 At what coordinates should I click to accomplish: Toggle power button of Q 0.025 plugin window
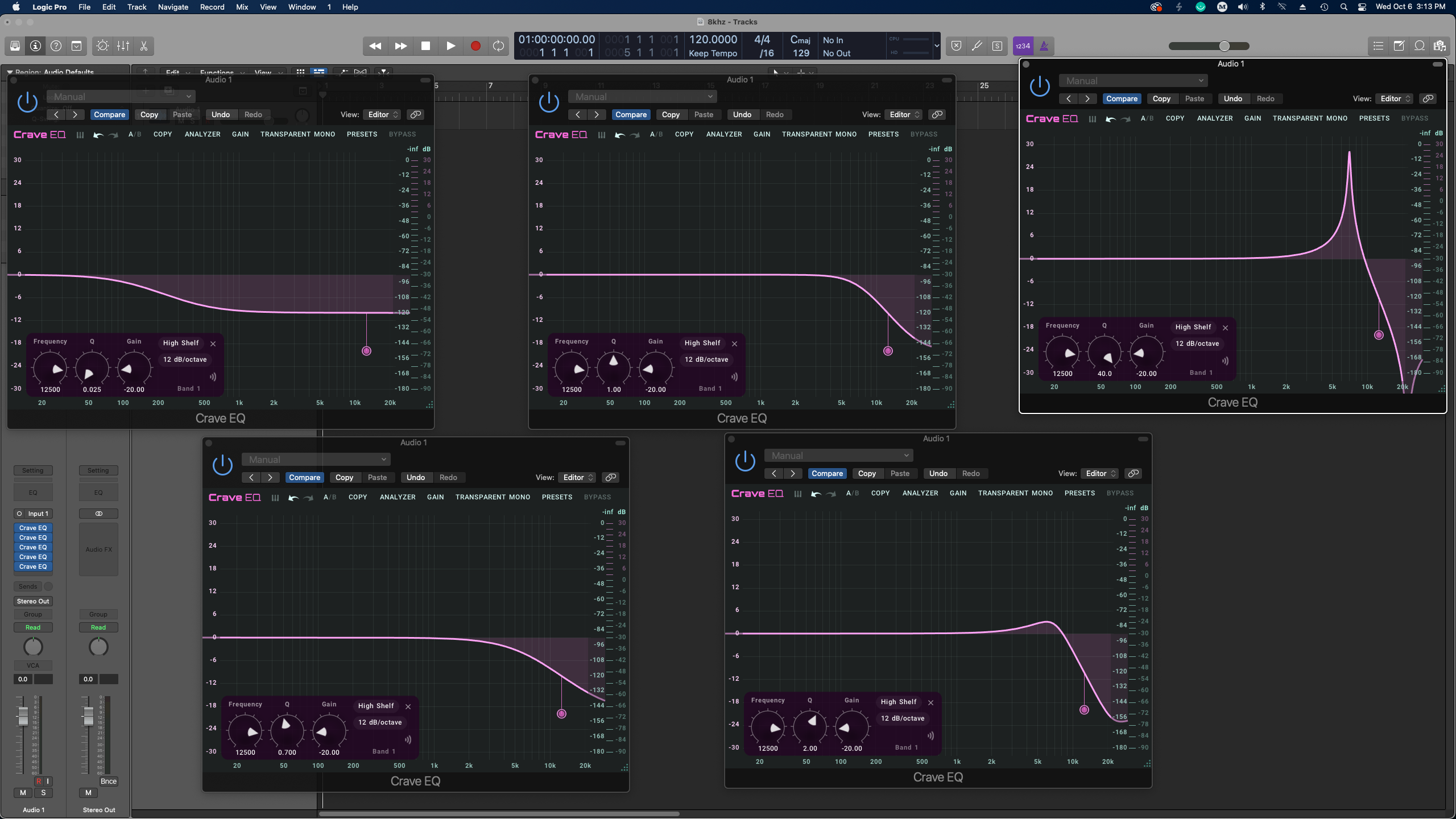(27, 102)
